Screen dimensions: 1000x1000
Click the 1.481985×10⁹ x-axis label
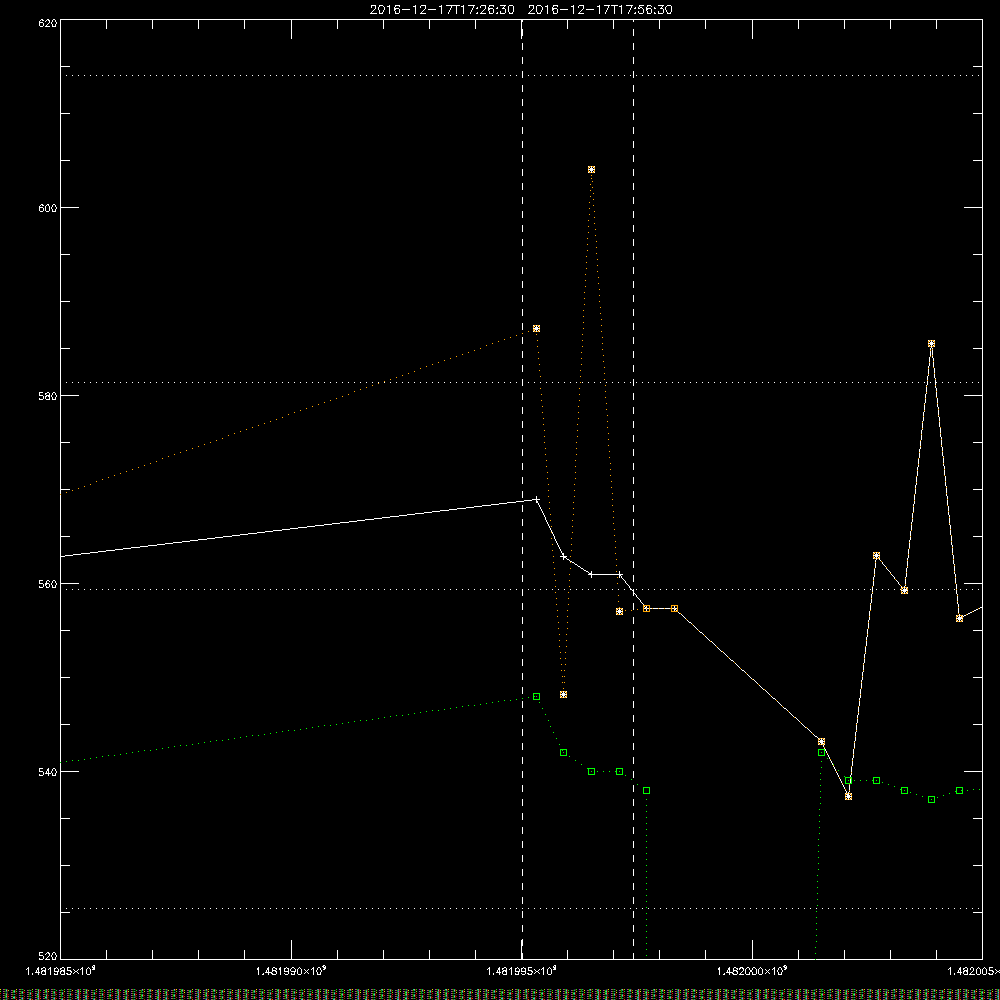[x=61, y=971]
